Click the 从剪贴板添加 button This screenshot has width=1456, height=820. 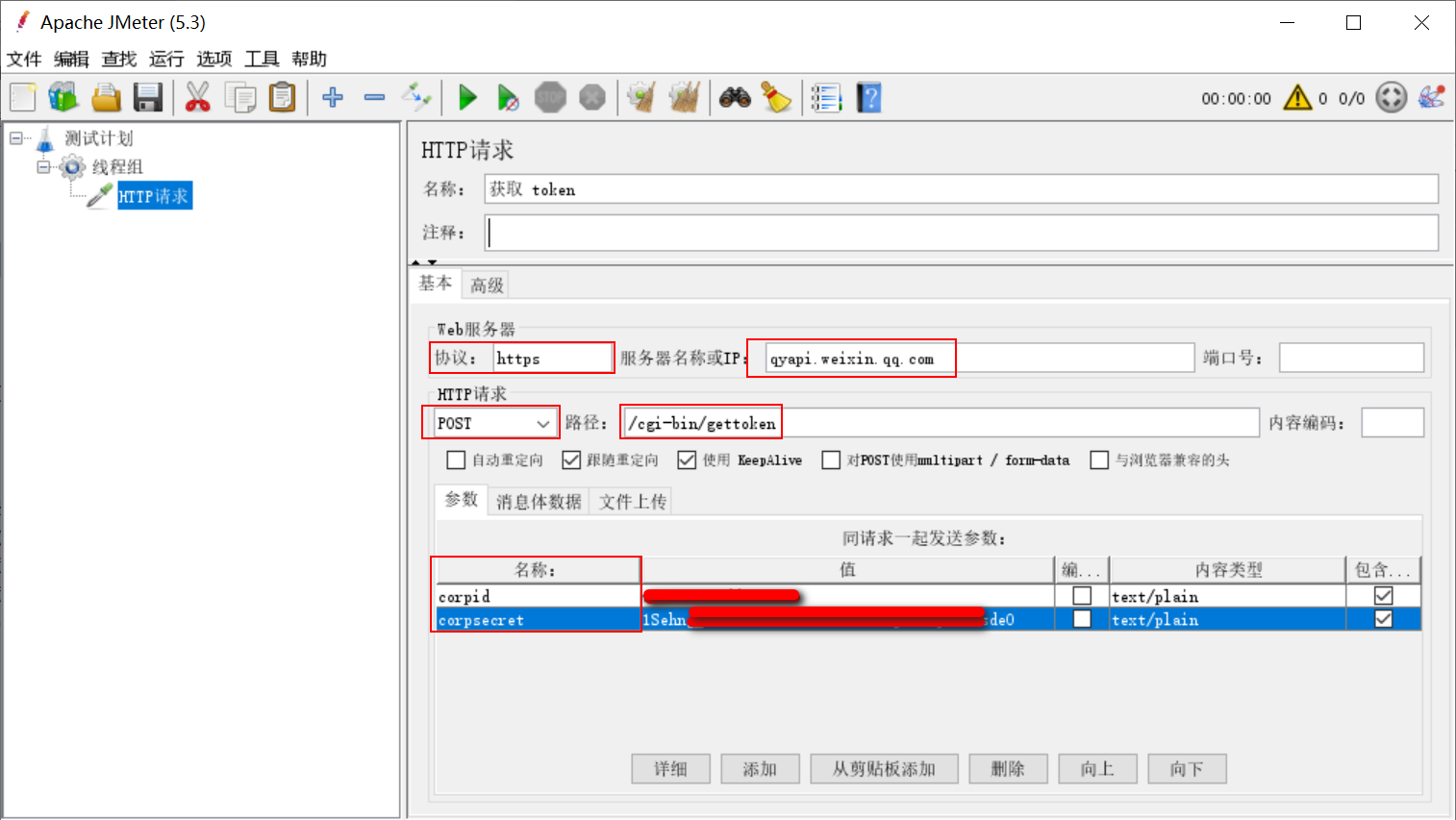[x=884, y=768]
